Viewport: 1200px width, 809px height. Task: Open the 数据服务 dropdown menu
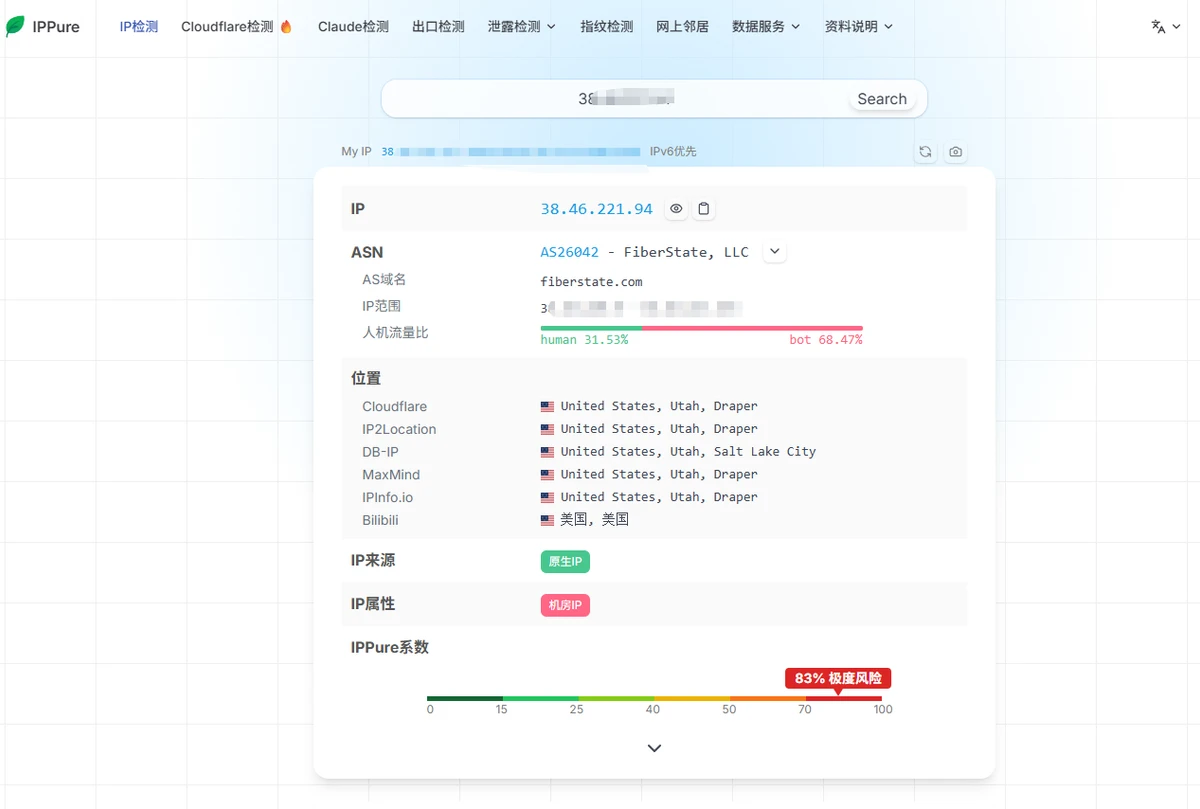(766, 27)
